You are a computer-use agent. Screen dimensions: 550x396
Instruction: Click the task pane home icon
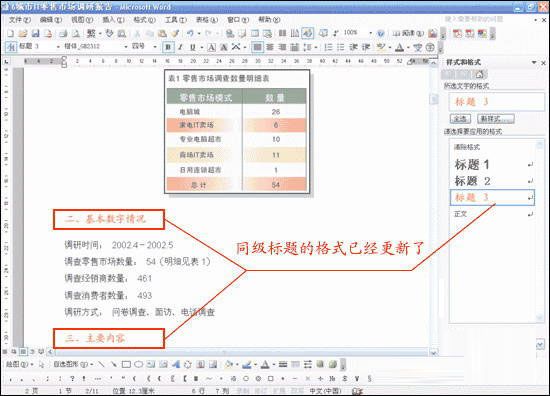[x=479, y=74]
